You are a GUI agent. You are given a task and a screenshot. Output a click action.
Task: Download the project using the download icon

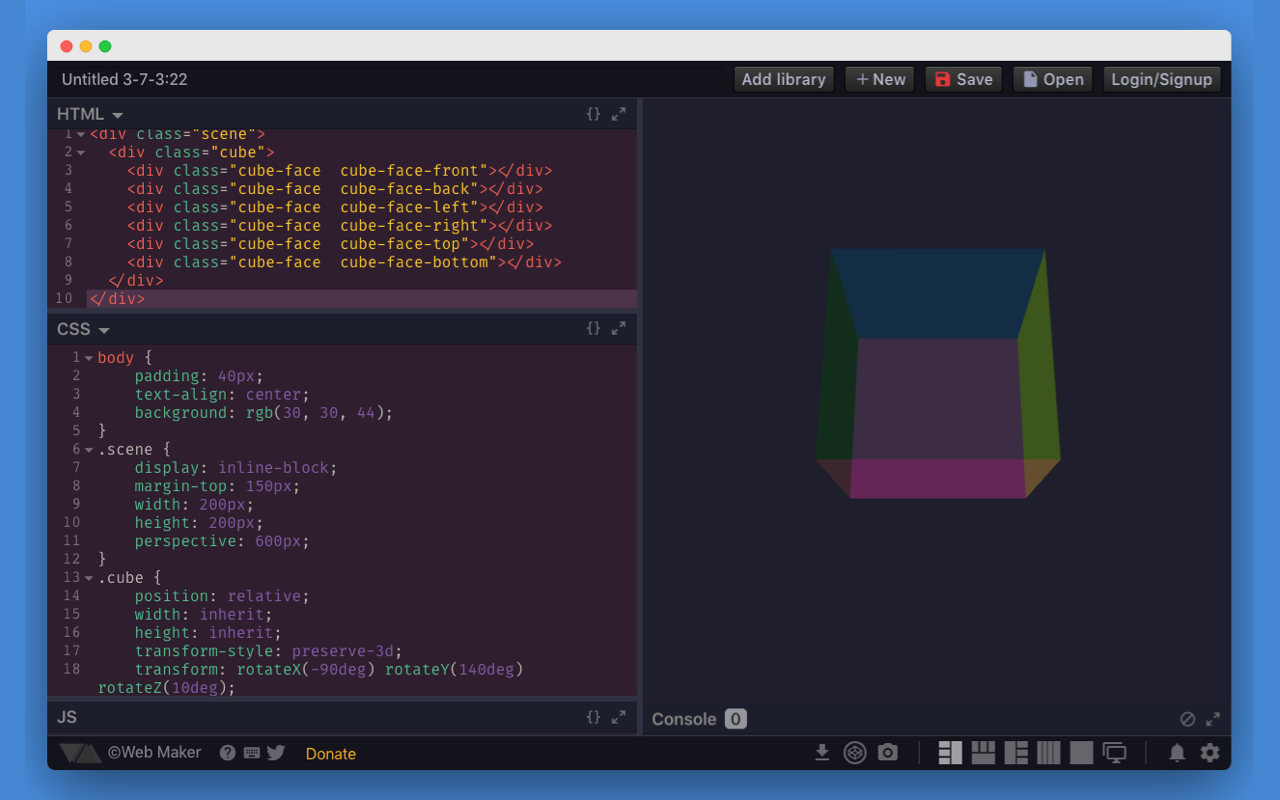pyautogui.click(x=823, y=752)
